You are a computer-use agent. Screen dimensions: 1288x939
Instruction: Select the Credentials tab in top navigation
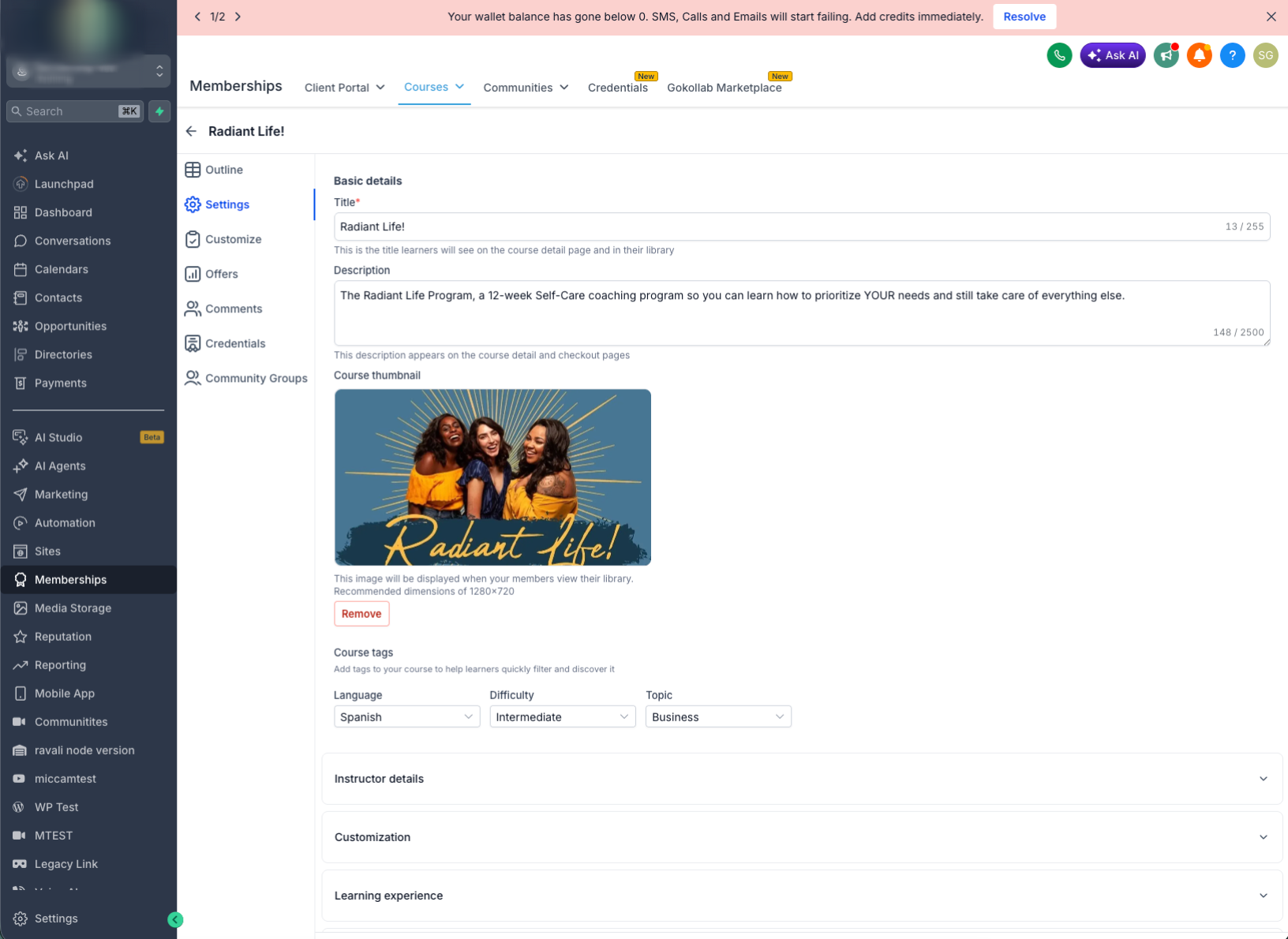pyautogui.click(x=618, y=88)
